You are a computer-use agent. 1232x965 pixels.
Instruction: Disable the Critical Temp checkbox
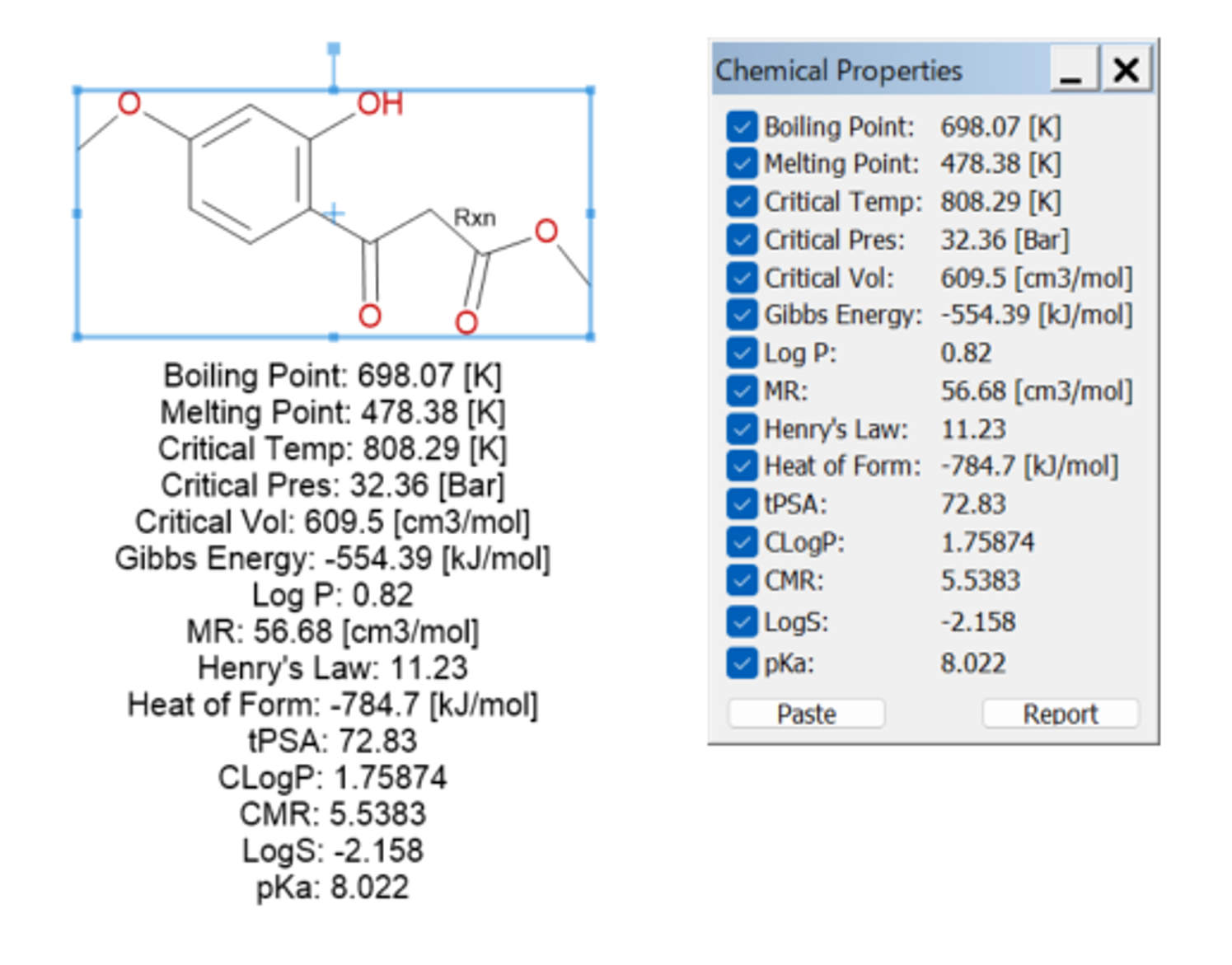(742, 201)
